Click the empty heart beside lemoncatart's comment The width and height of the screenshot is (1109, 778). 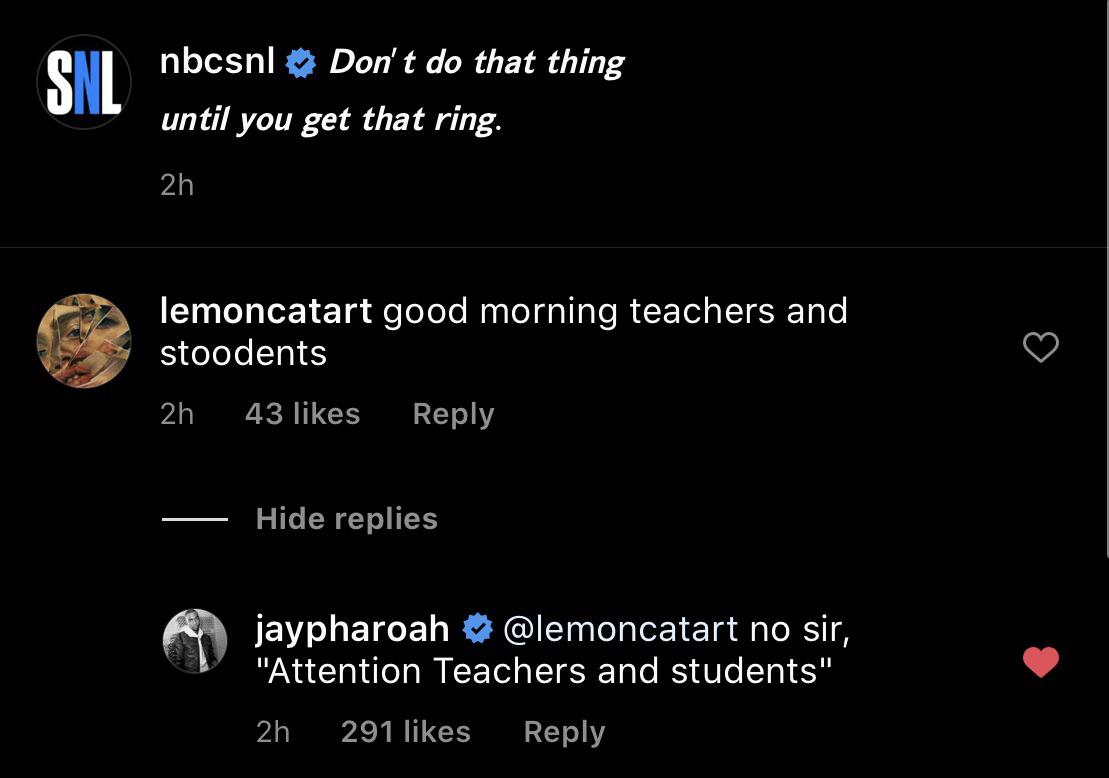pos(1040,347)
